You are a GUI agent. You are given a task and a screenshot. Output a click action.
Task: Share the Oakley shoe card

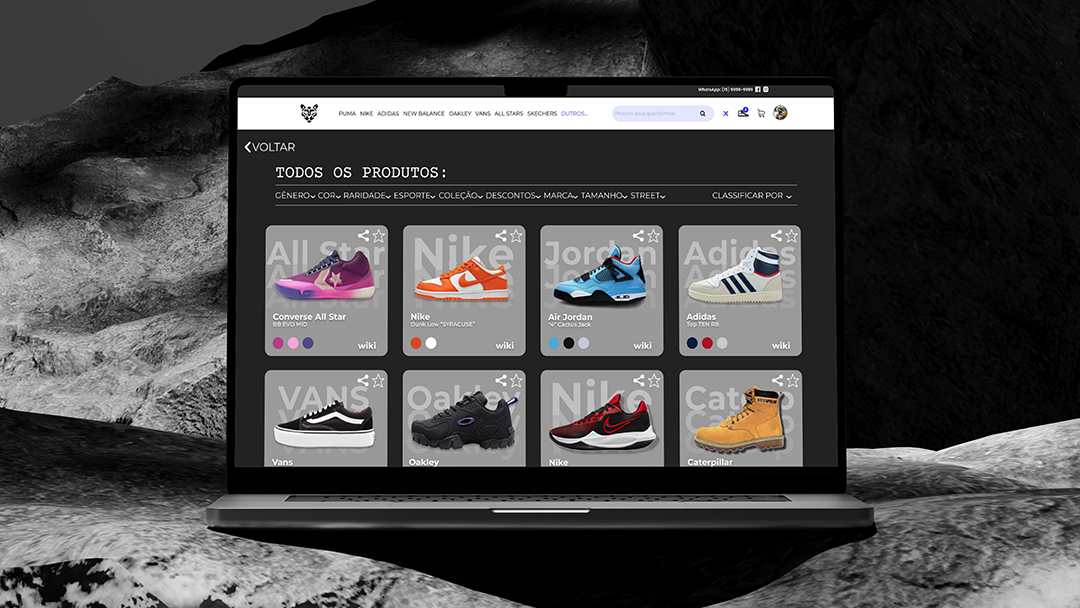pyautogui.click(x=501, y=380)
